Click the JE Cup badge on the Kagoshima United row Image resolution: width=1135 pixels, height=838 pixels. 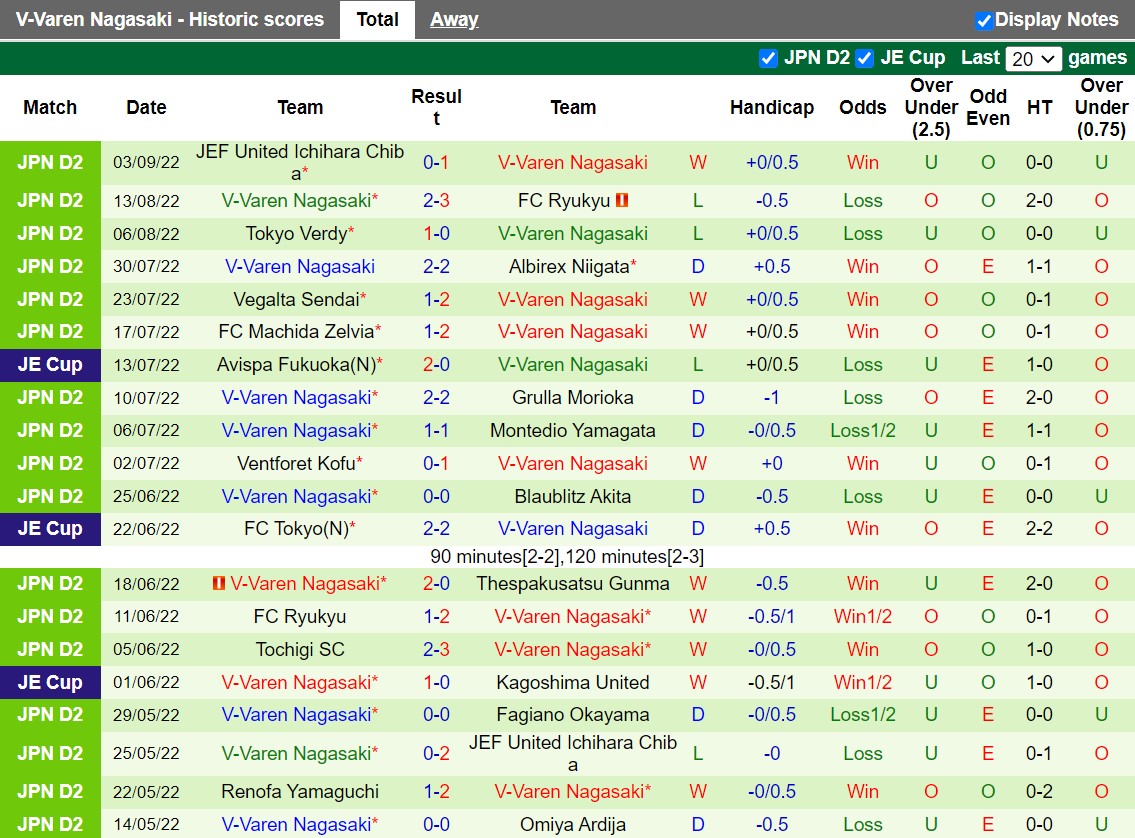coord(50,682)
